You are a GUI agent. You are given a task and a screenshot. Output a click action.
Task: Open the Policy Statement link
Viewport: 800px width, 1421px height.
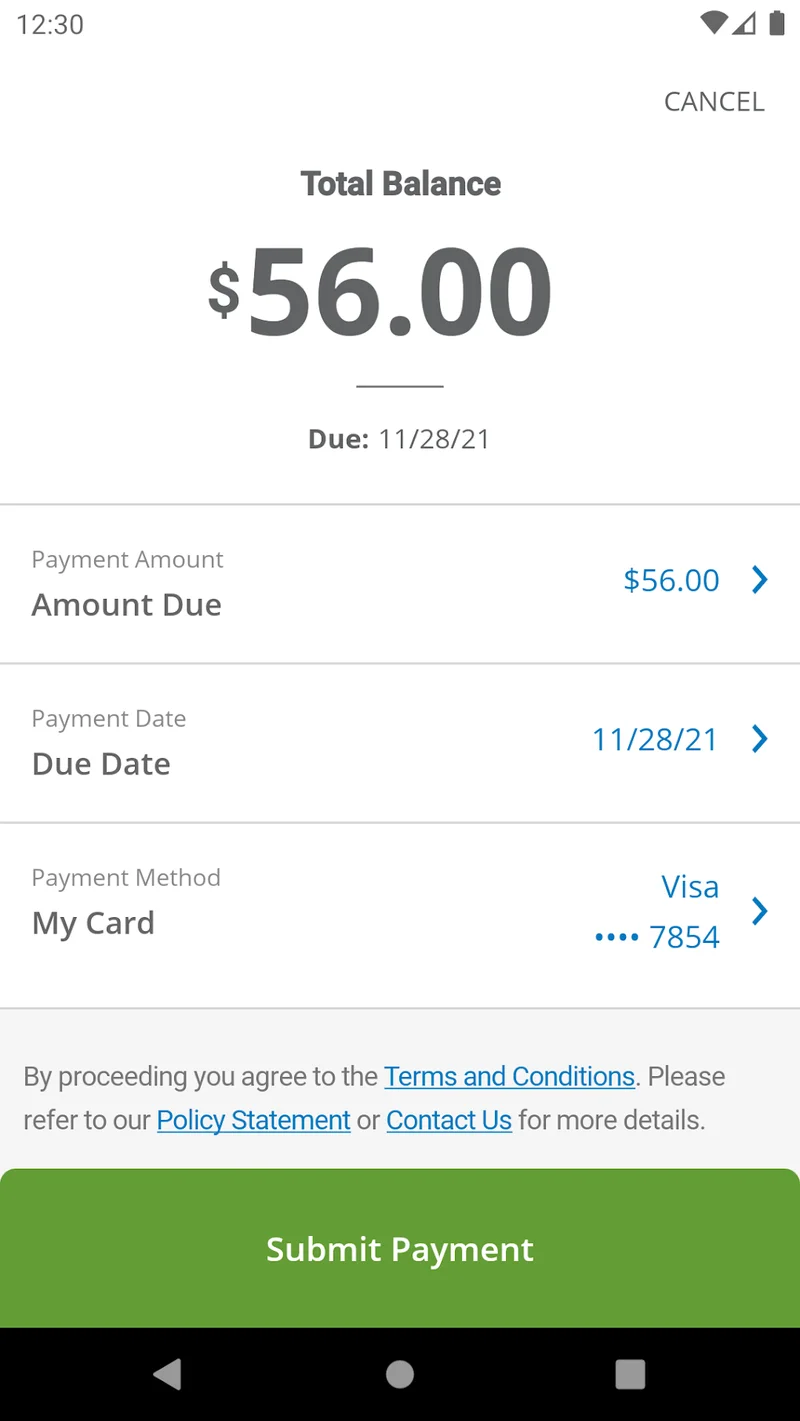coord(253,1120)
